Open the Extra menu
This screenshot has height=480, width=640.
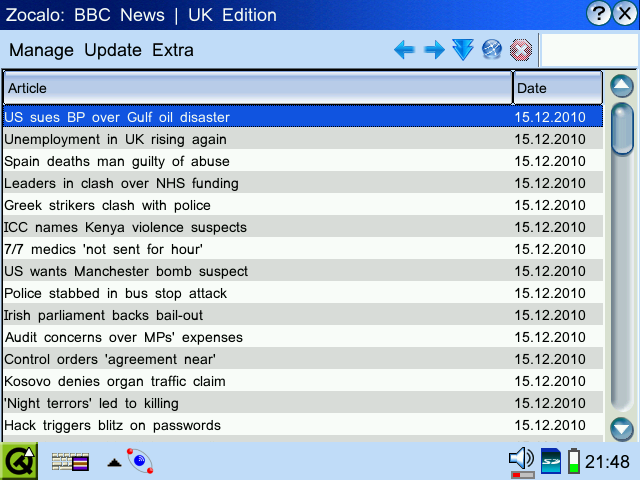pos(173,51)
